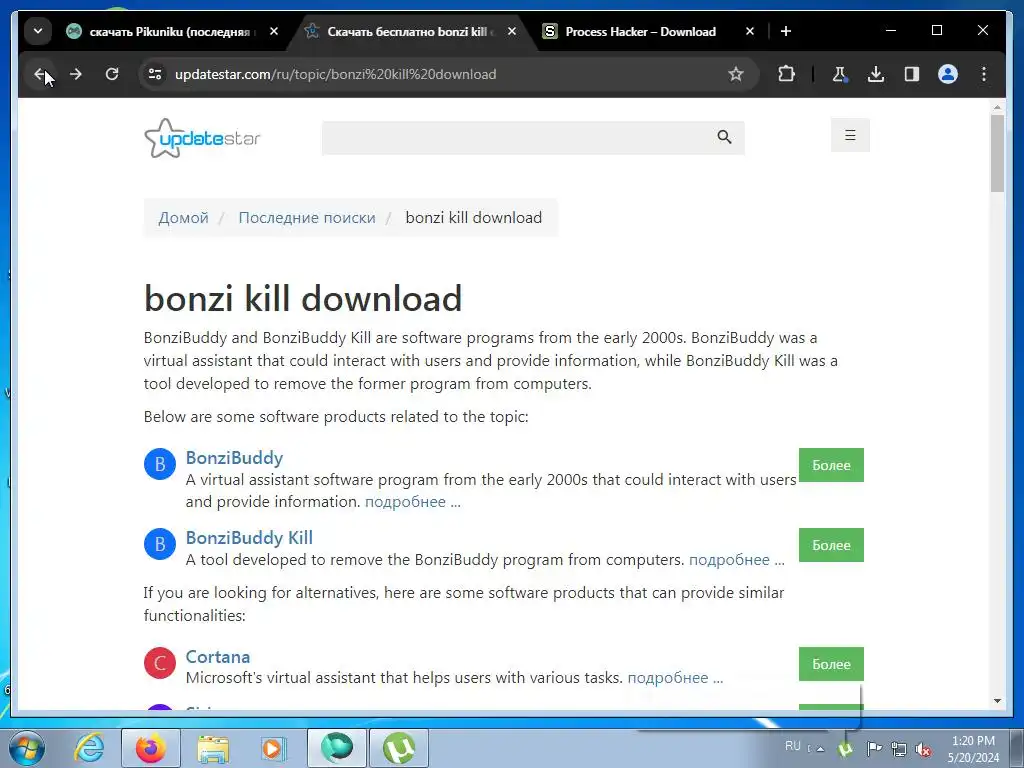This screenshot has width=1024, height=768.
Task: Open the Extensions puzzle icon
Action: coord(786,74)
